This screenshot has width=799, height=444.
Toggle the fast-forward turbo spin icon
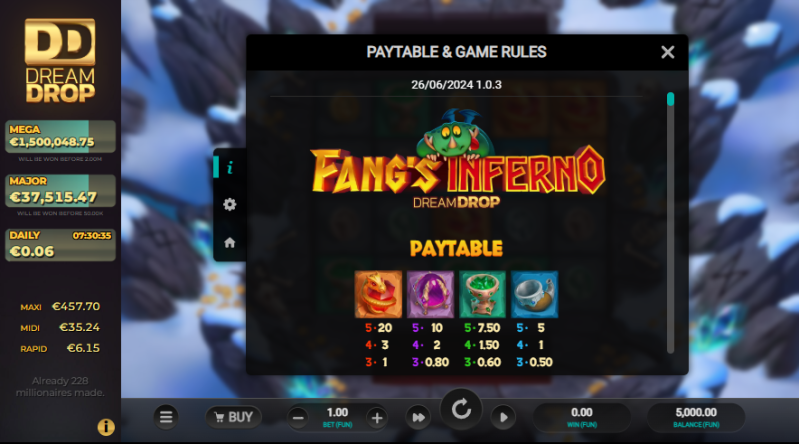pos(418,417)
